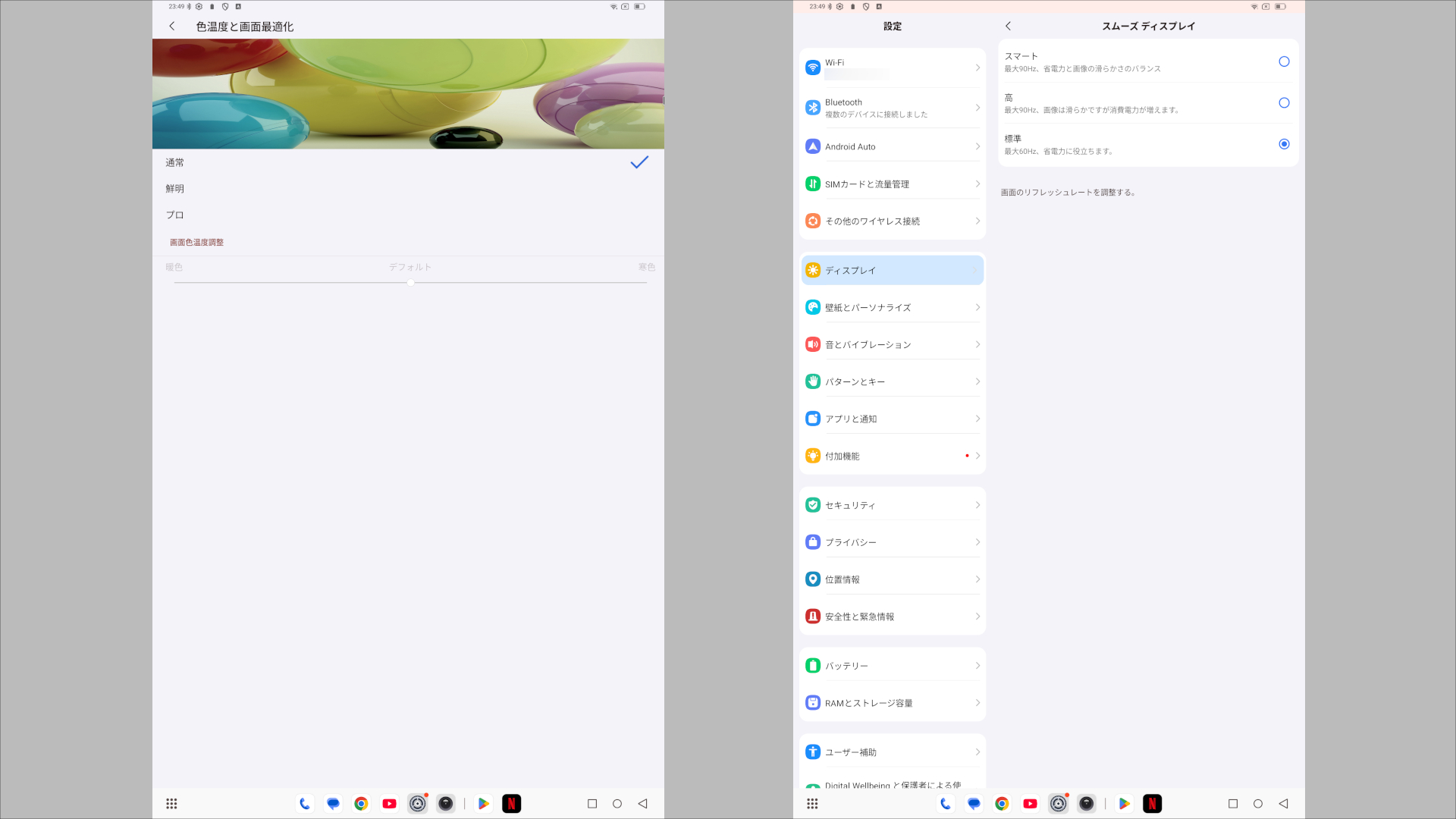
Task: Launch Netflix from the right taskbar
Action: 1152,804
